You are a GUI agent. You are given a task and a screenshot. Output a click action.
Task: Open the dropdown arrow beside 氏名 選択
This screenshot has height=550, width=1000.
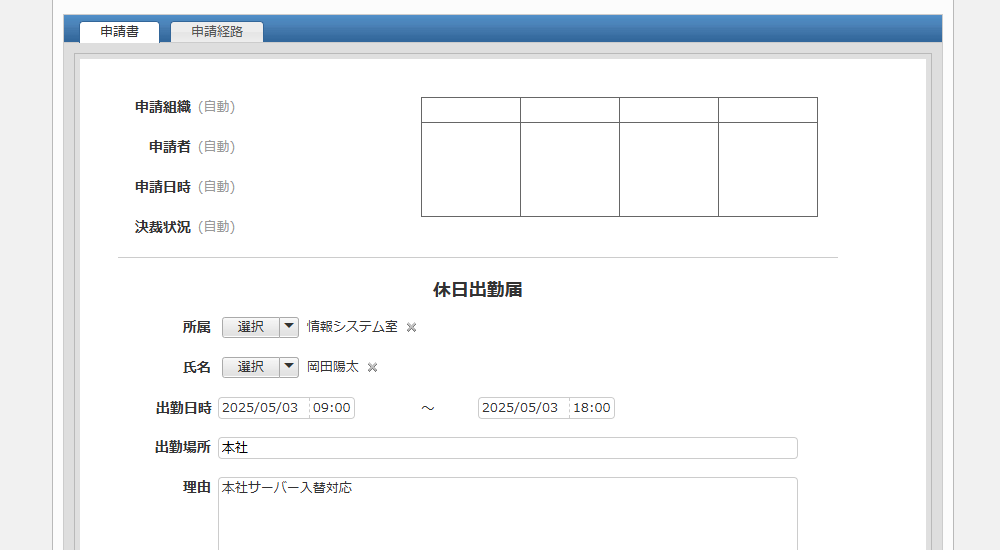(x=289, y=367)
